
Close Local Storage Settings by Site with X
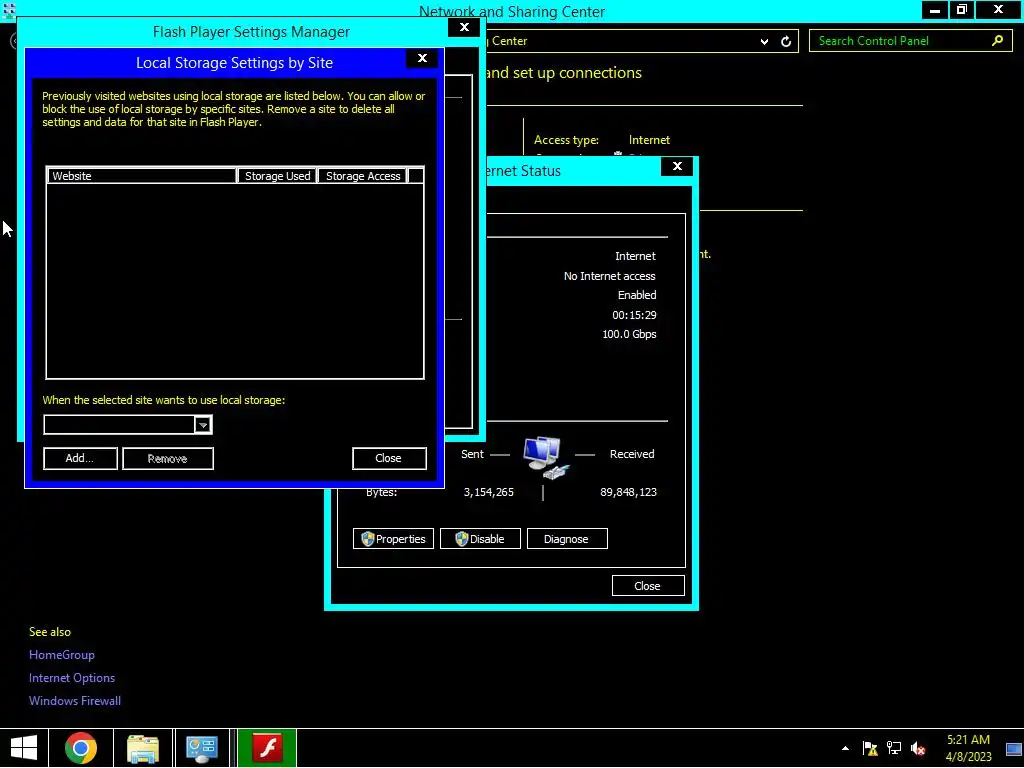423,58
